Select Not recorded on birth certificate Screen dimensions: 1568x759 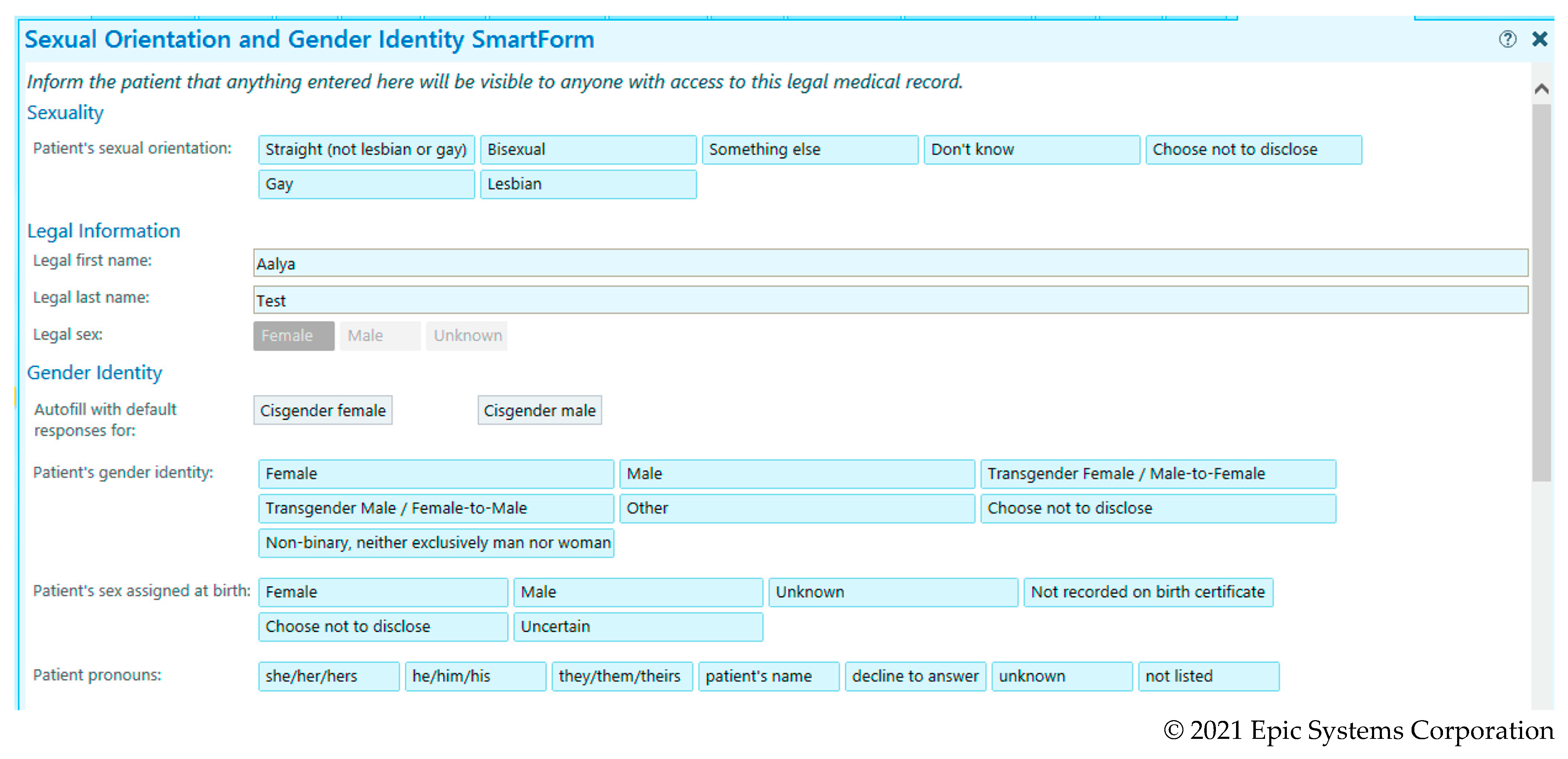click(1147, 592)
